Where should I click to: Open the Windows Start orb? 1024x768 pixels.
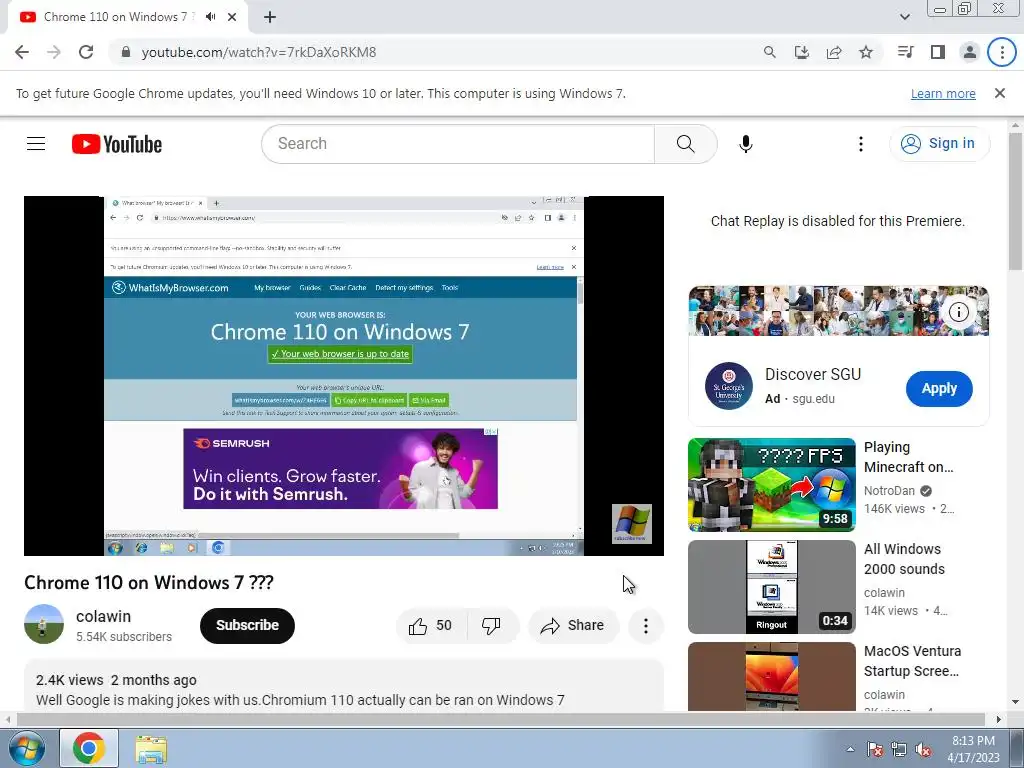click(x=27, y=748)
